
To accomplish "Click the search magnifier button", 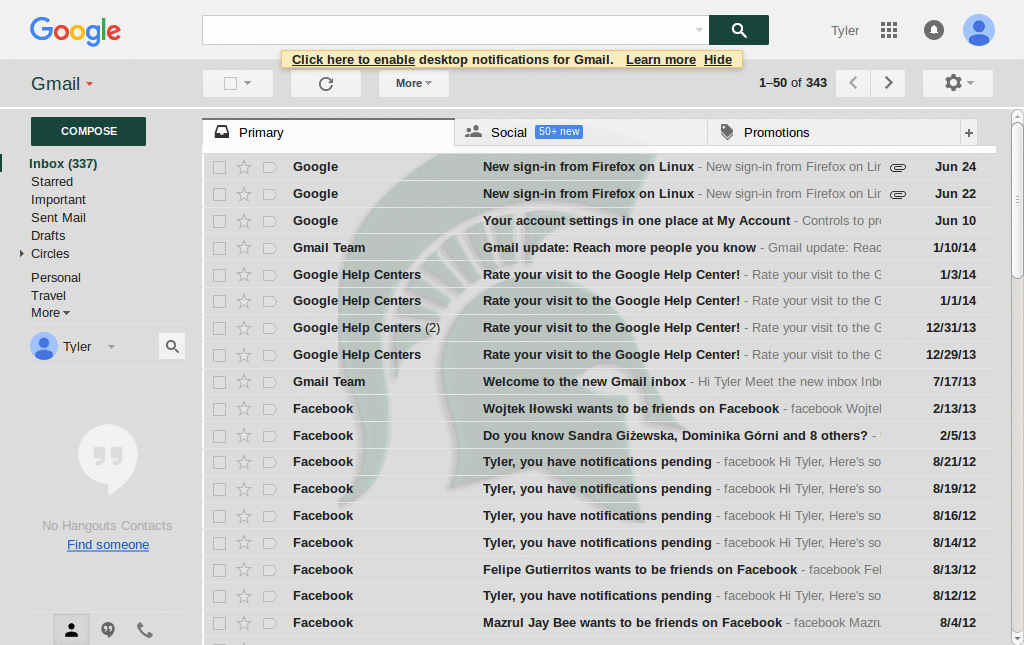I will pyautogui.click(x=739, y=30).
